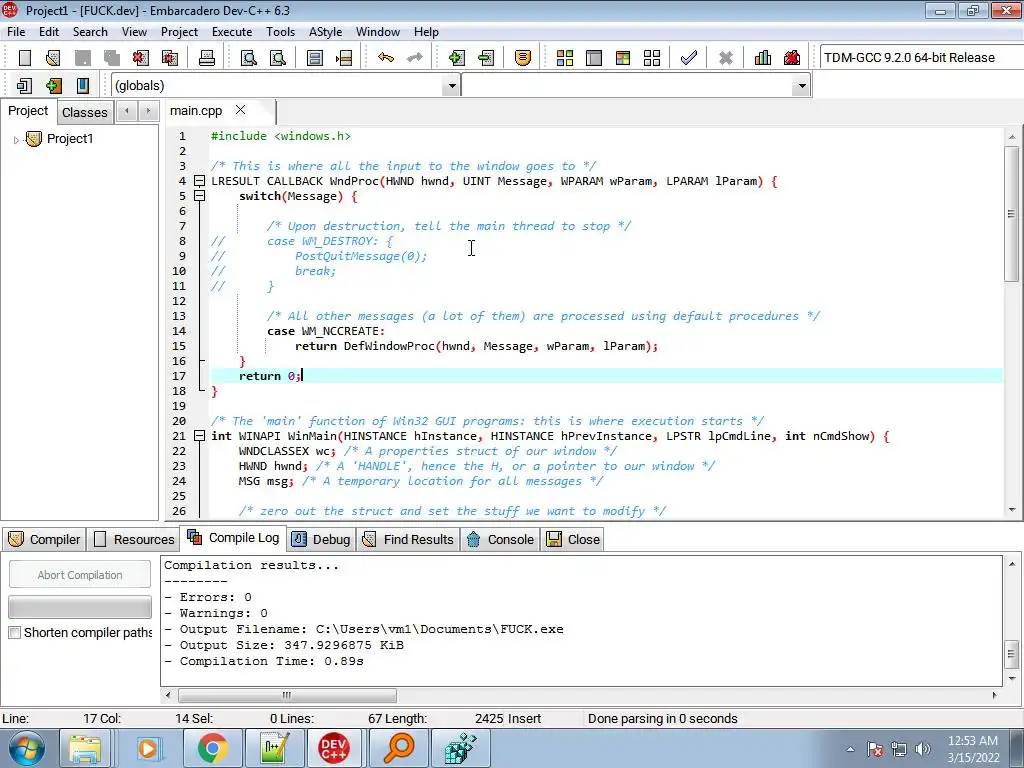Collapse the switch block fold at line 5
This screenshot has height=768, width=1024.
click(x=200, y=196)
